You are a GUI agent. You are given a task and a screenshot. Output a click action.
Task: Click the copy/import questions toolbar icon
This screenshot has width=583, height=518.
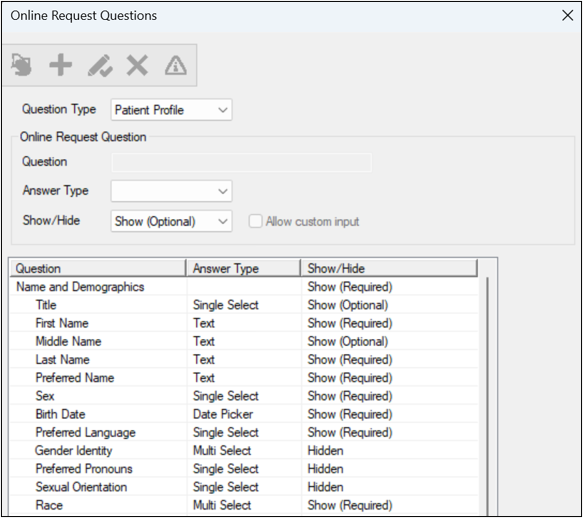(x=21, y=65)
